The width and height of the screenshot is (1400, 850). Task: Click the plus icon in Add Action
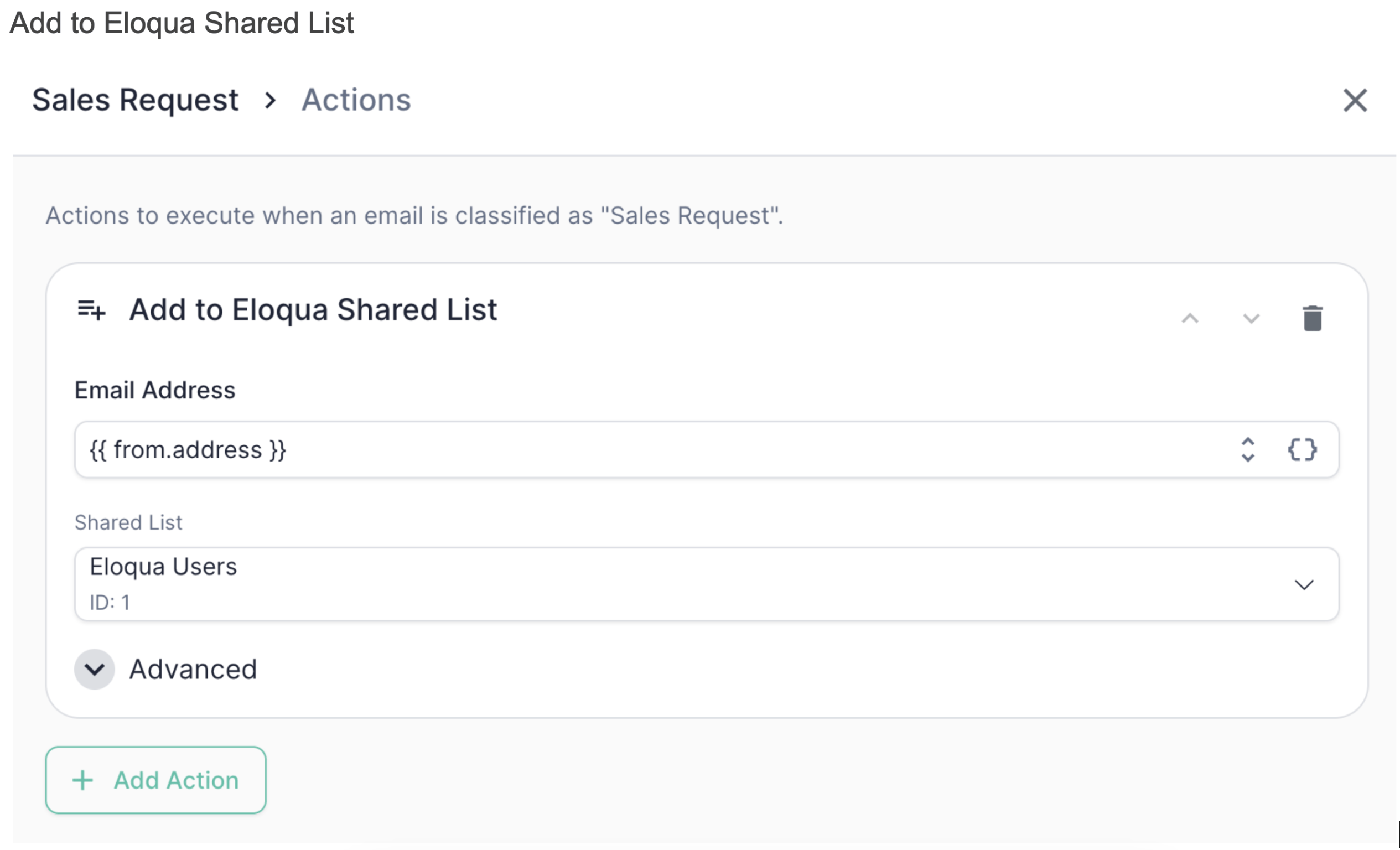tap(82, 780)
